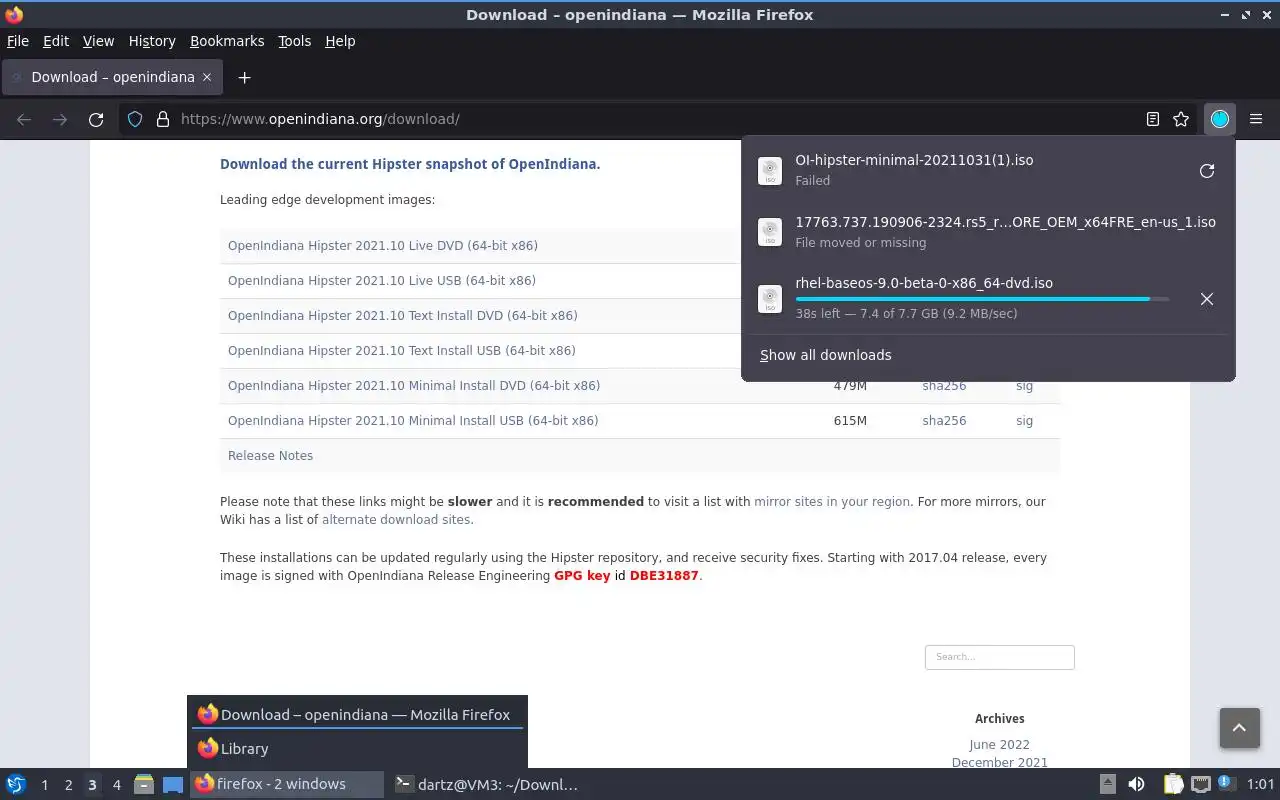Click the rhel-baseos download progress bar
Viewport: 1280px width, 800px height.
pos(982,299)
